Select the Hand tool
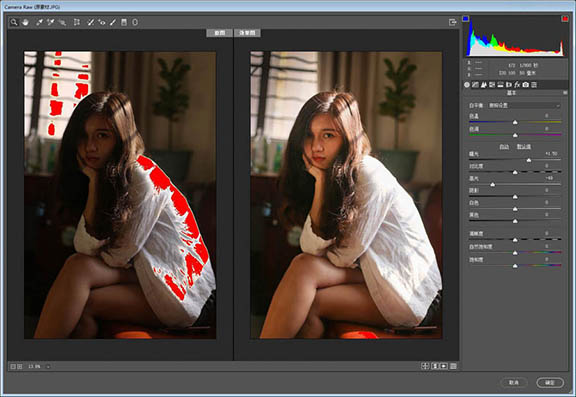 25,22
